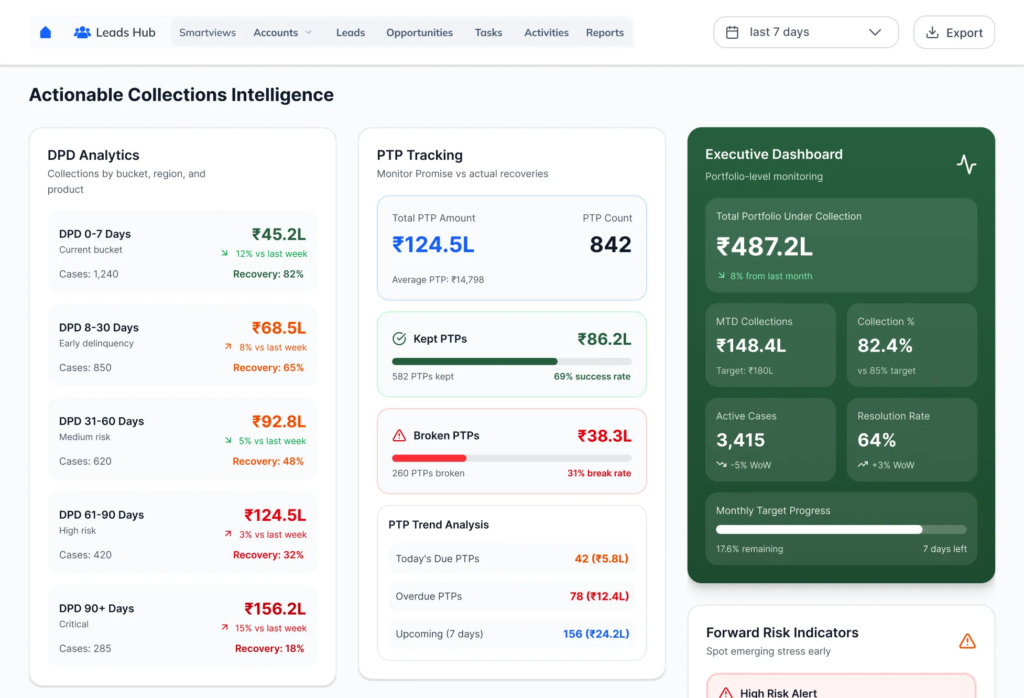Open the Smartviews tab

207,32
